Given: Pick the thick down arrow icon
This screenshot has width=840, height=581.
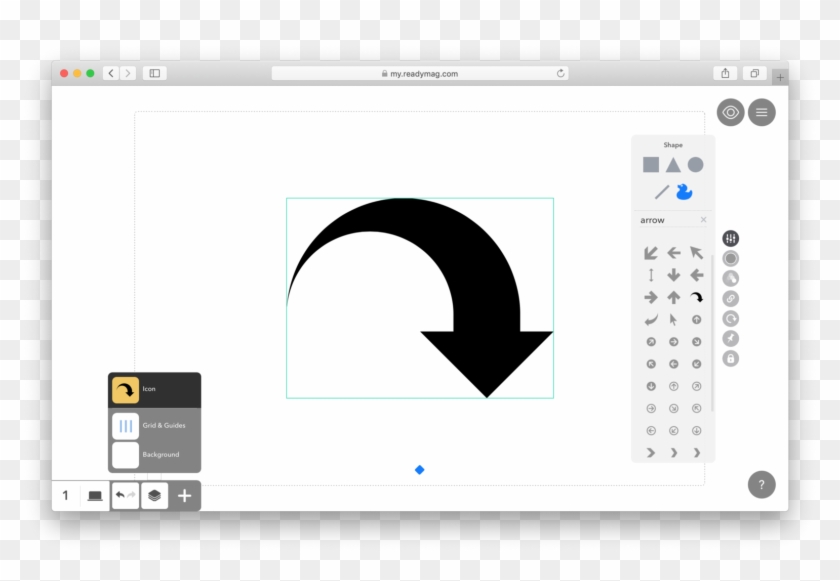Looking at the screenshot, I should click(x=673, y=275).
